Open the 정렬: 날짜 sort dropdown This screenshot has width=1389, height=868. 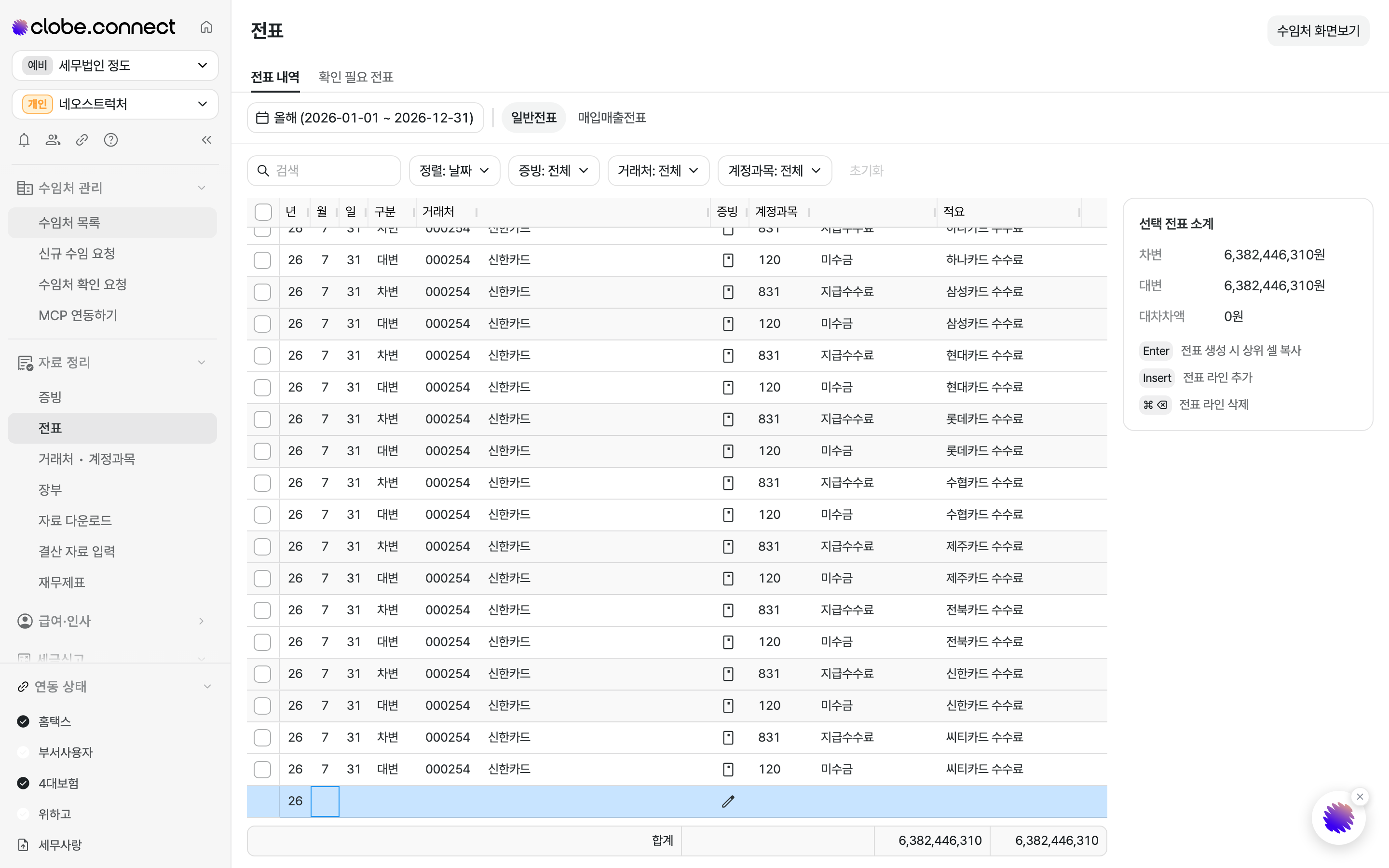click(x=454, y=171)
